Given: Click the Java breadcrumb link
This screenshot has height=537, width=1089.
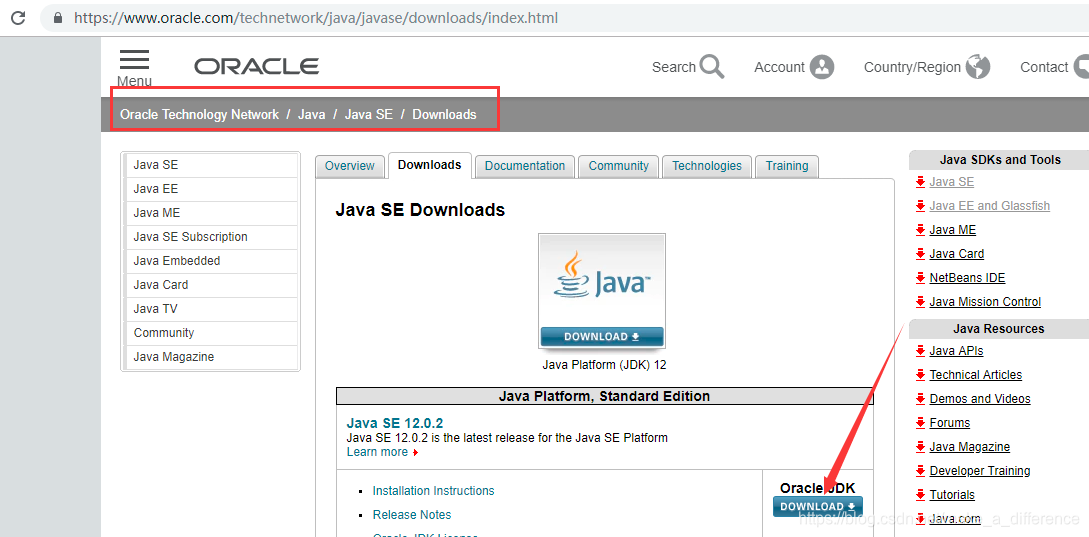Looking at the screenshot, I should [312, 115].
